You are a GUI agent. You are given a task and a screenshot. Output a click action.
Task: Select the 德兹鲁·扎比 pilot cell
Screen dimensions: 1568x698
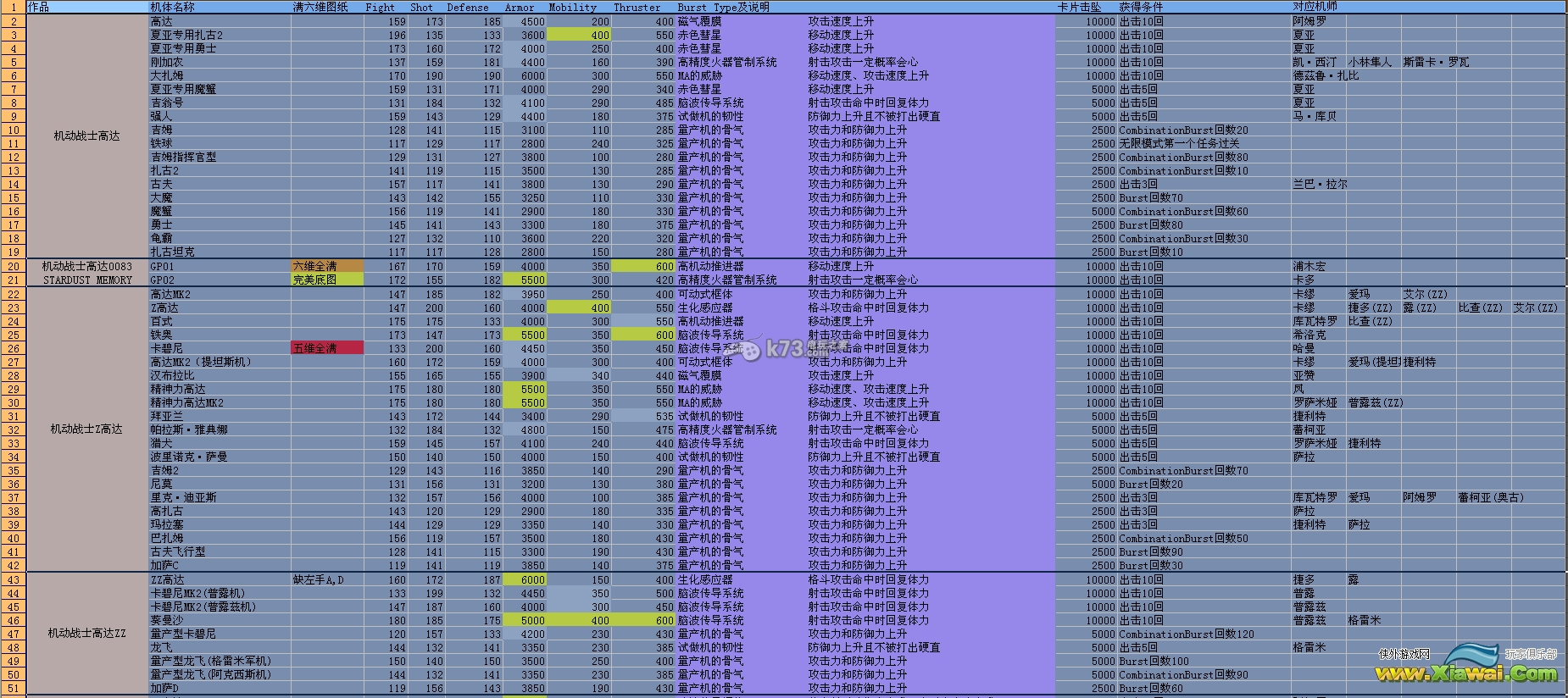click(1326, 75)
